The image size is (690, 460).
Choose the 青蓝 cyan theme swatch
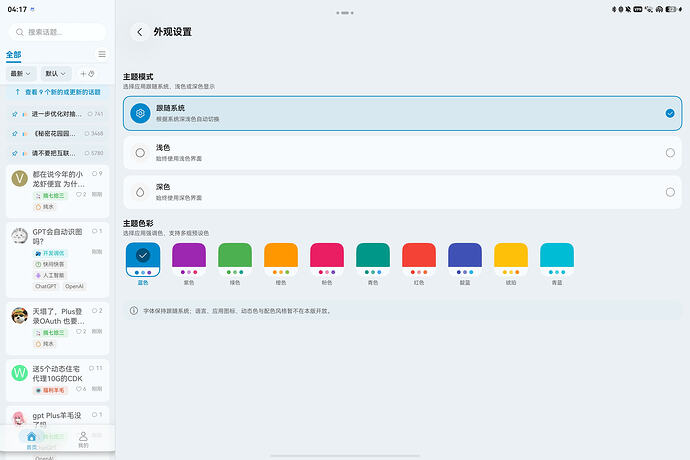557,260
